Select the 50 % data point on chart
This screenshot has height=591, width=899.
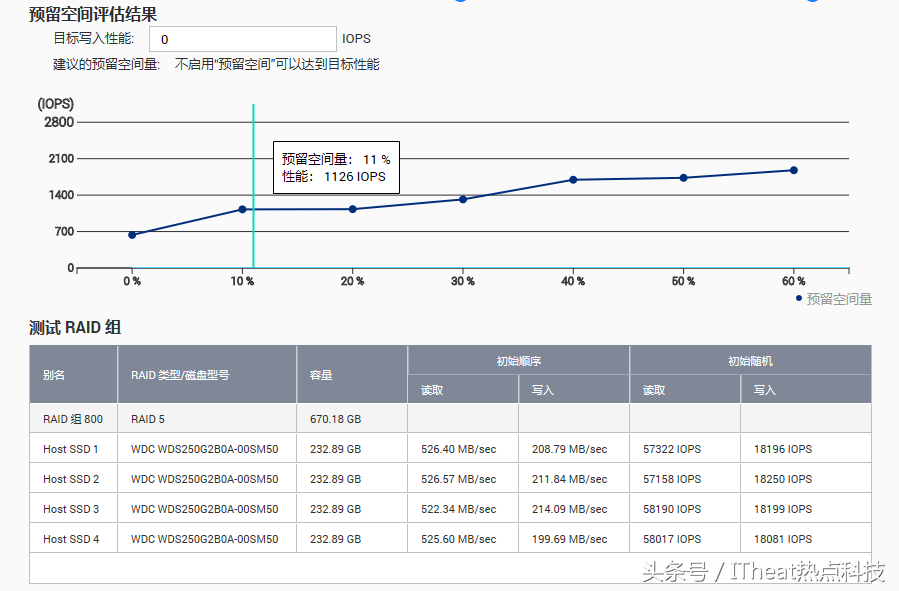684,178
